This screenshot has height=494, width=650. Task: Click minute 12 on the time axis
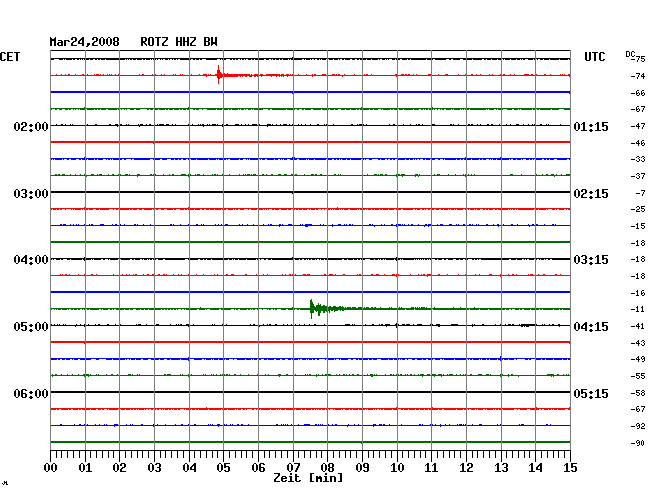[466, 468]
